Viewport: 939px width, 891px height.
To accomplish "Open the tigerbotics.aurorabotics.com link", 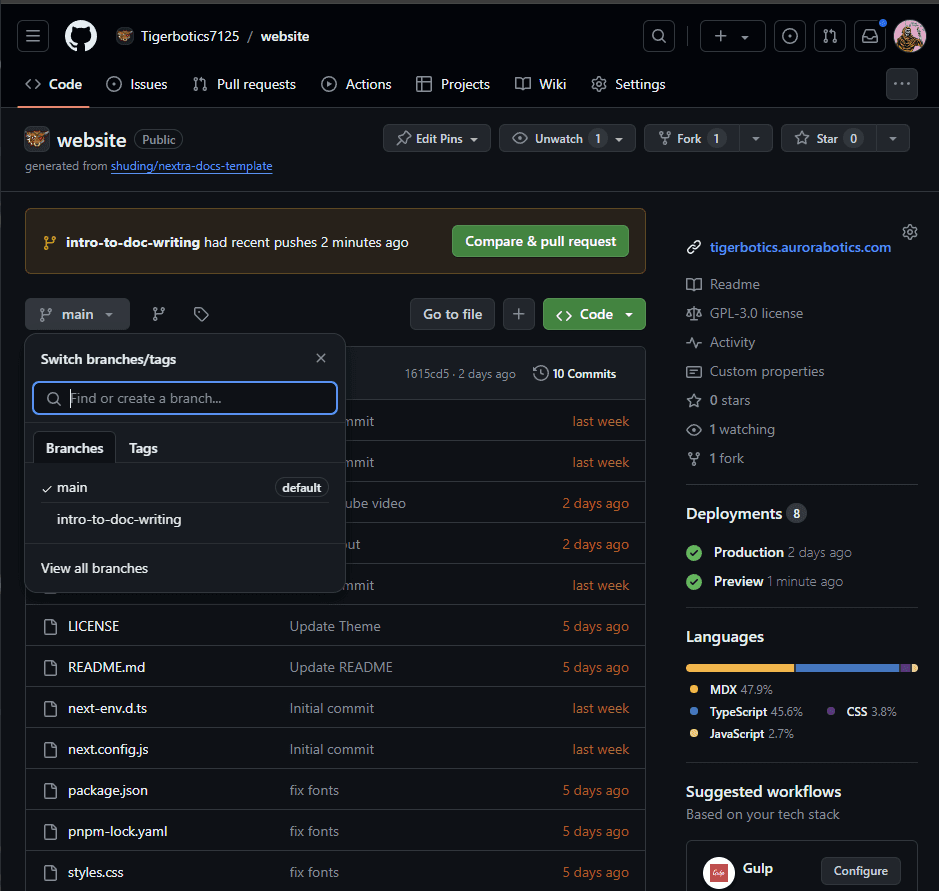I will tap(800, 247).
